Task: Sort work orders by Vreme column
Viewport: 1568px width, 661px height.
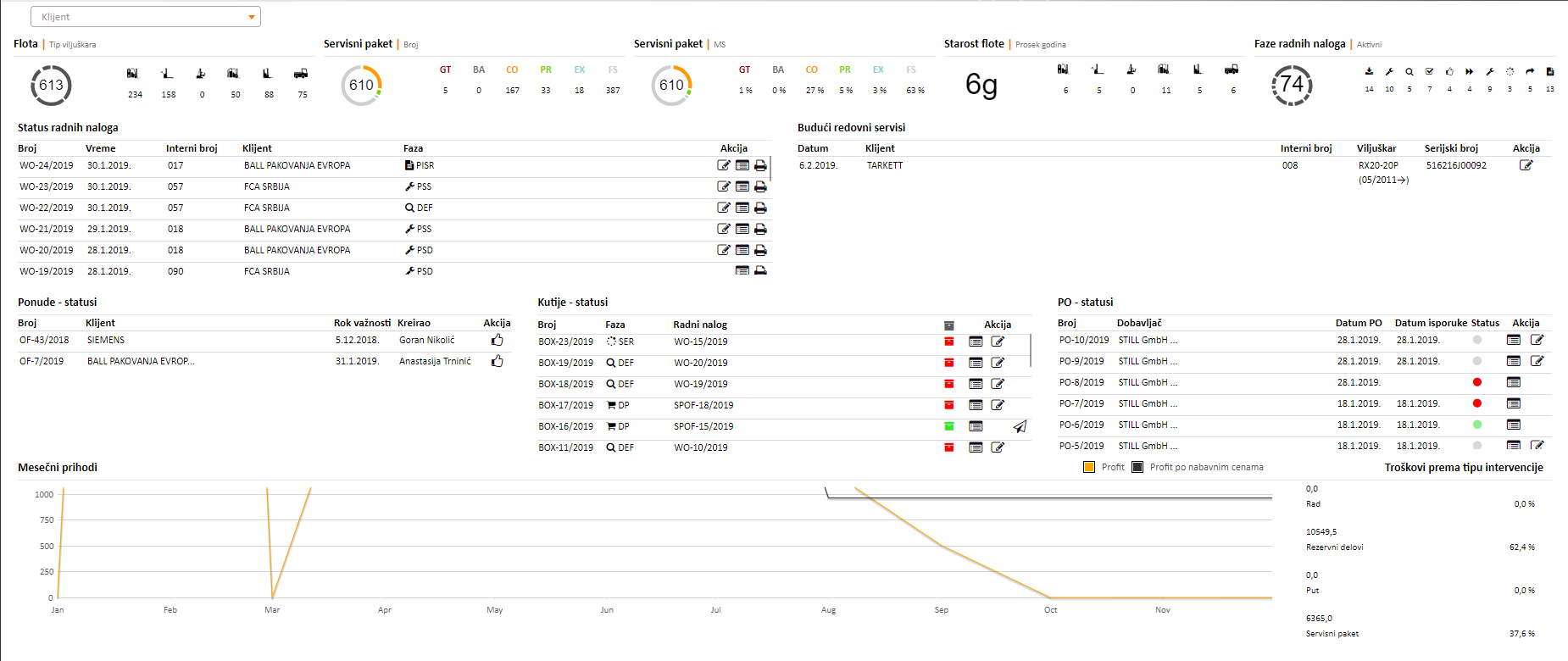Action: [101, 148]
